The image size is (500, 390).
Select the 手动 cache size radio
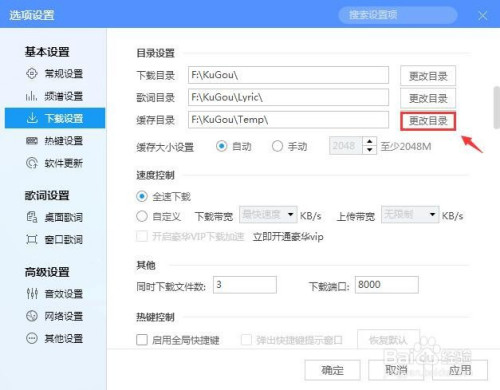277,146
